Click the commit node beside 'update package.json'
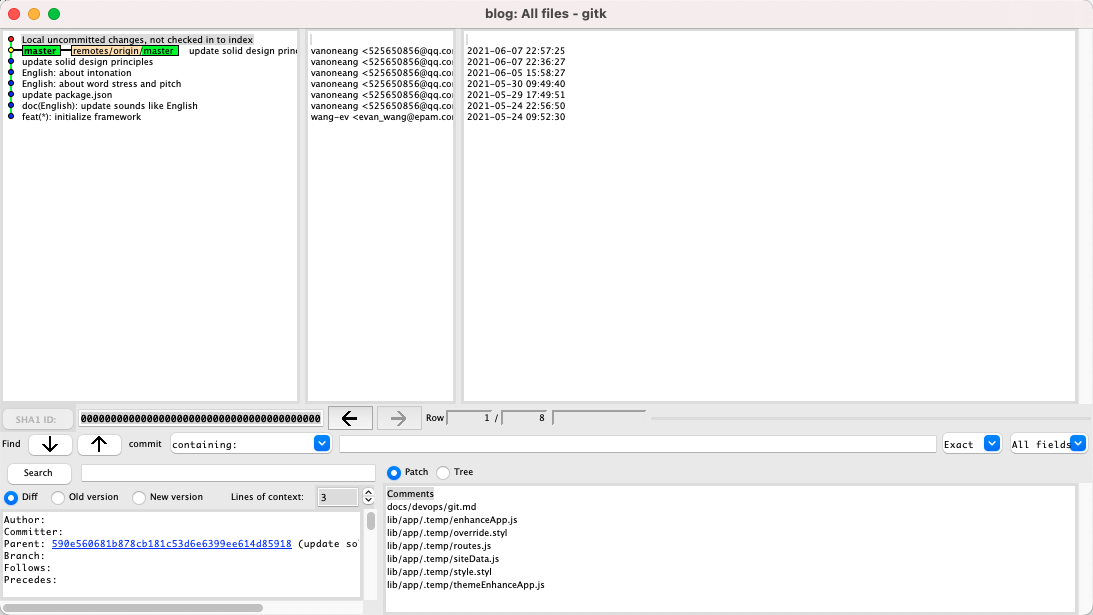This screenshot has width=1093, height=615. pos(10,95)
